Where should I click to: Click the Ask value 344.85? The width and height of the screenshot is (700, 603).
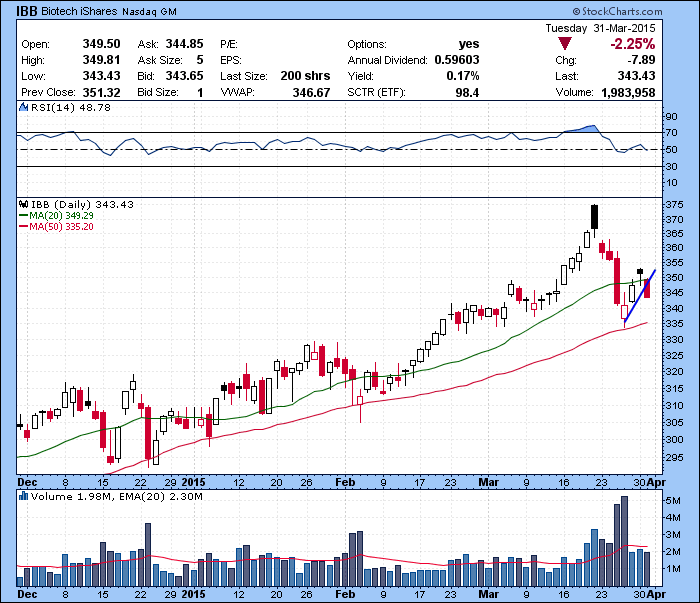[184, 44]
